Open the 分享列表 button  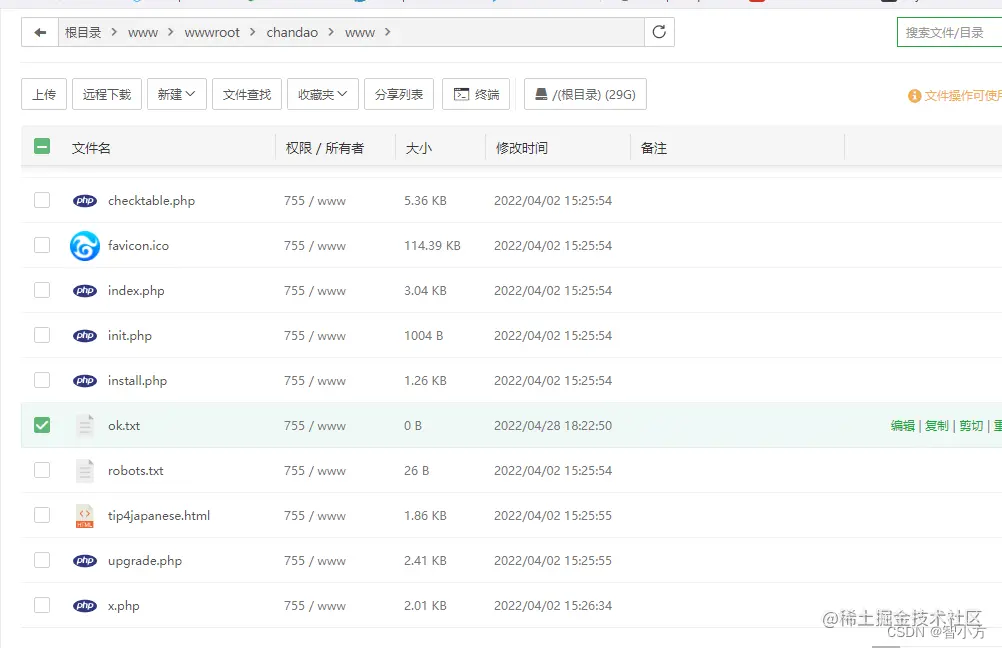399,95
